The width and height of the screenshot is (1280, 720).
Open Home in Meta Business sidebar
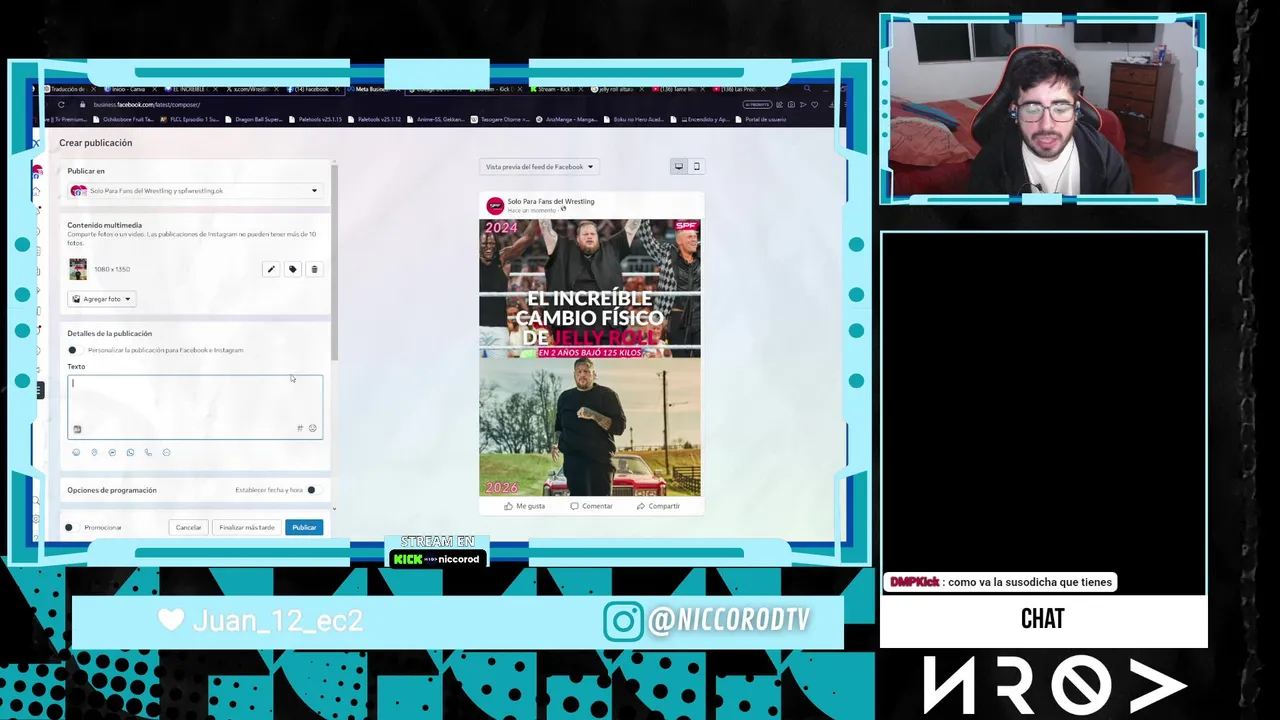click(x=37, y=191)
